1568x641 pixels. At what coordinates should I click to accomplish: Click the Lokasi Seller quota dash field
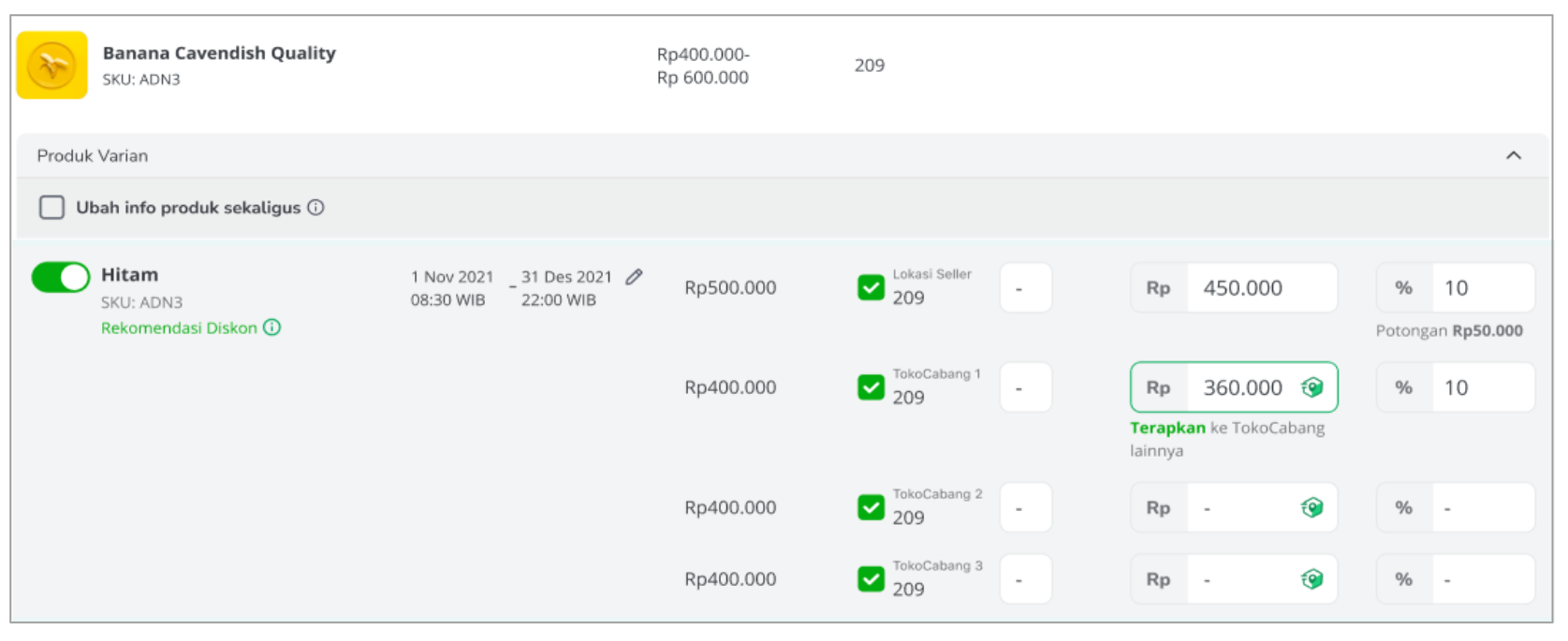tap(1026, 287)
